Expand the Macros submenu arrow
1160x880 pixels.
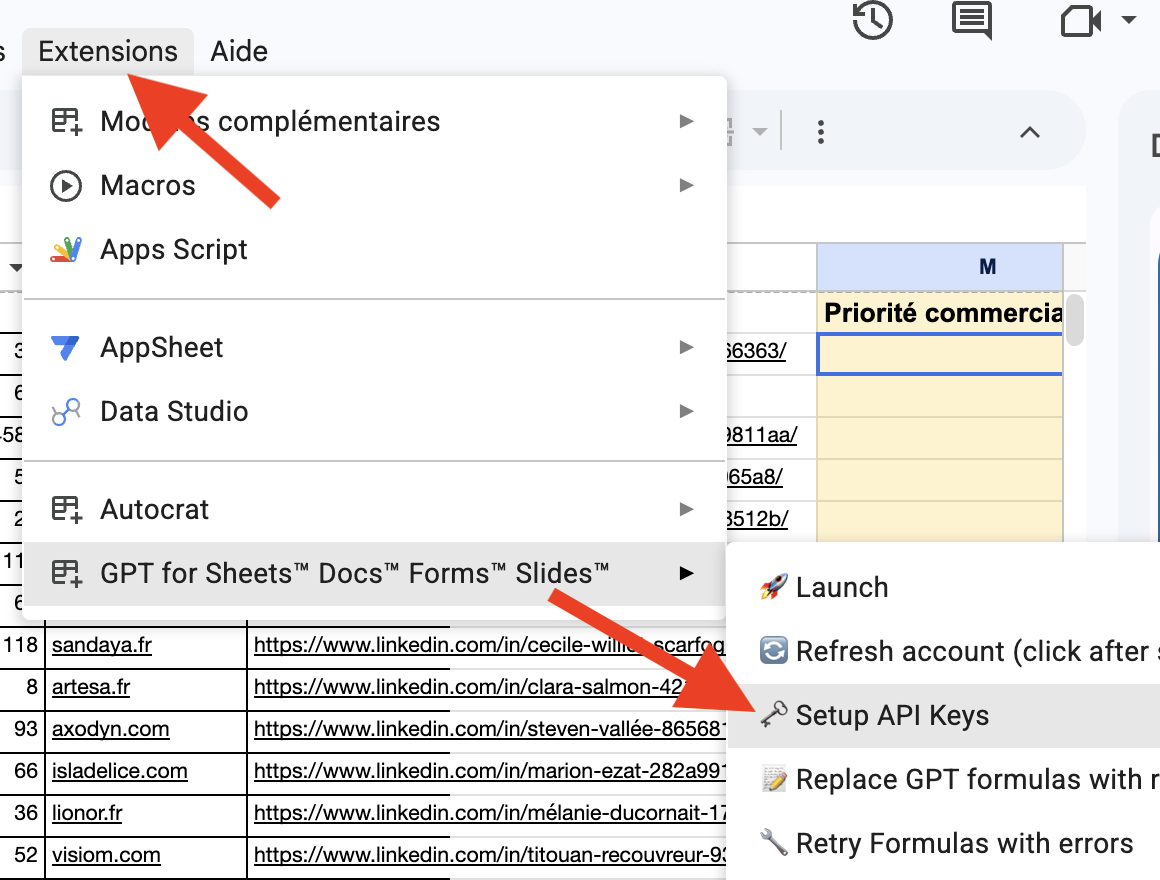click(687, 185)
